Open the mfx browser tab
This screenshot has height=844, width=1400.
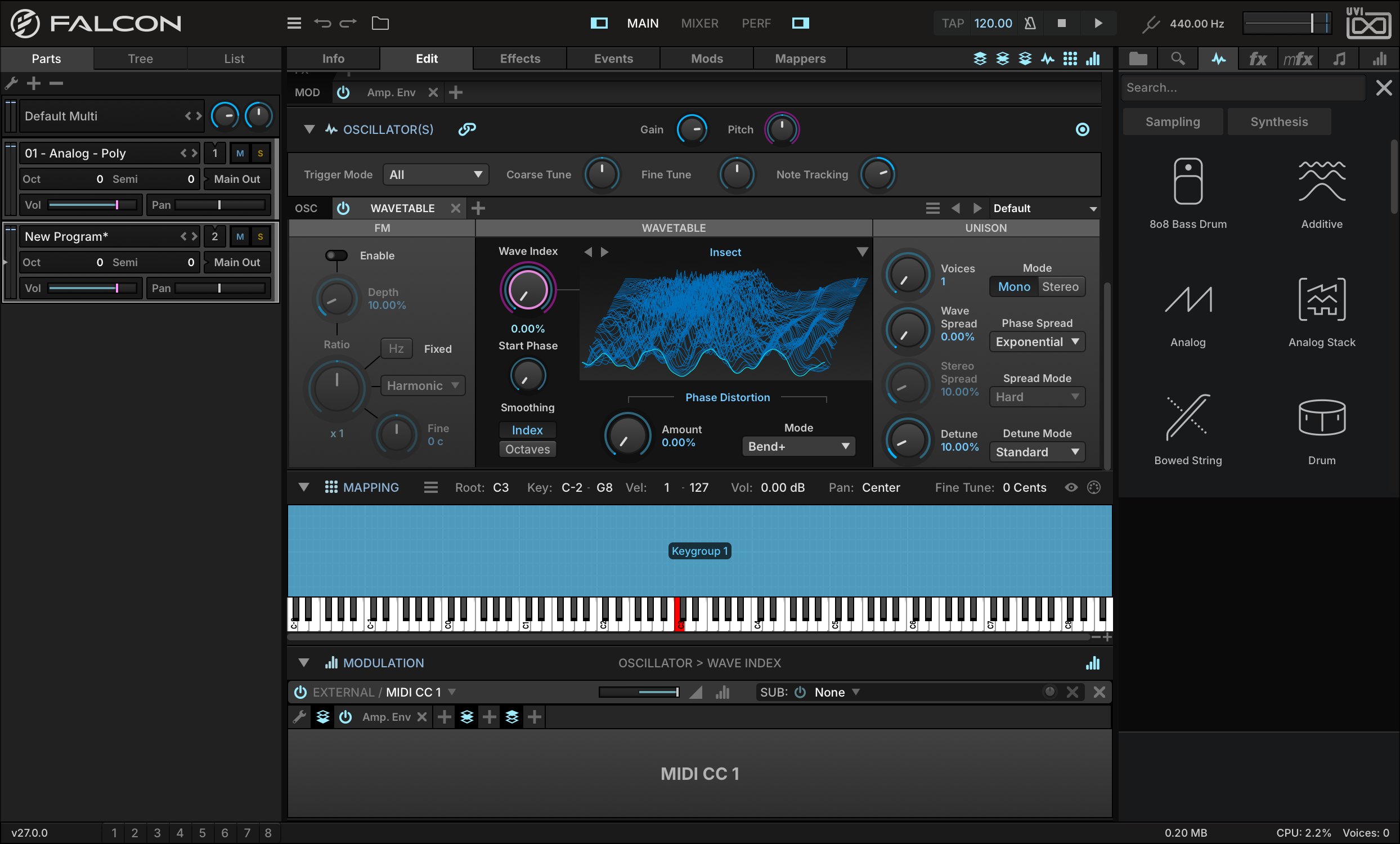tap(1298, 59)
